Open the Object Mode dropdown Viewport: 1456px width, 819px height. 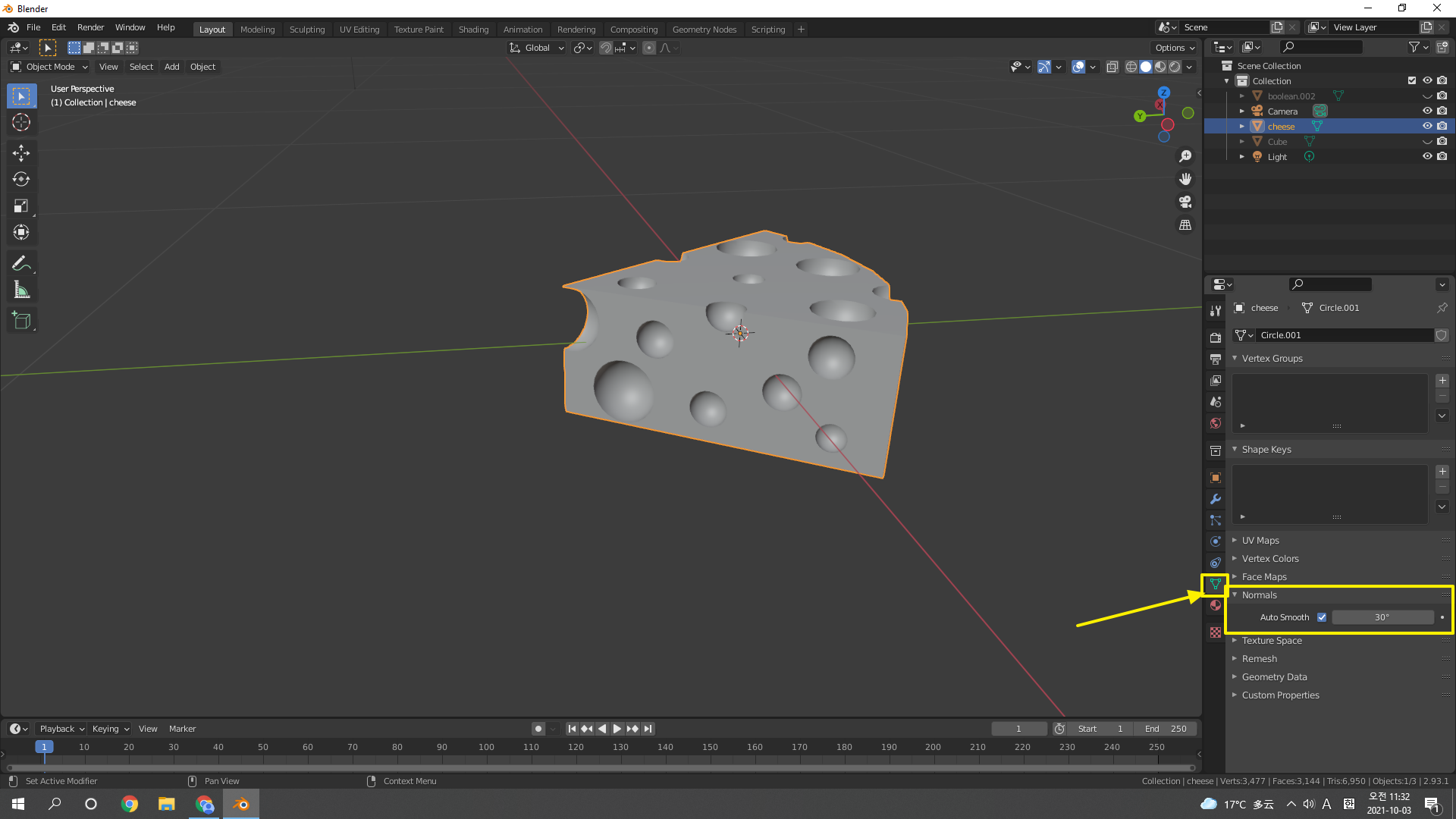click(x=49, y=67)
